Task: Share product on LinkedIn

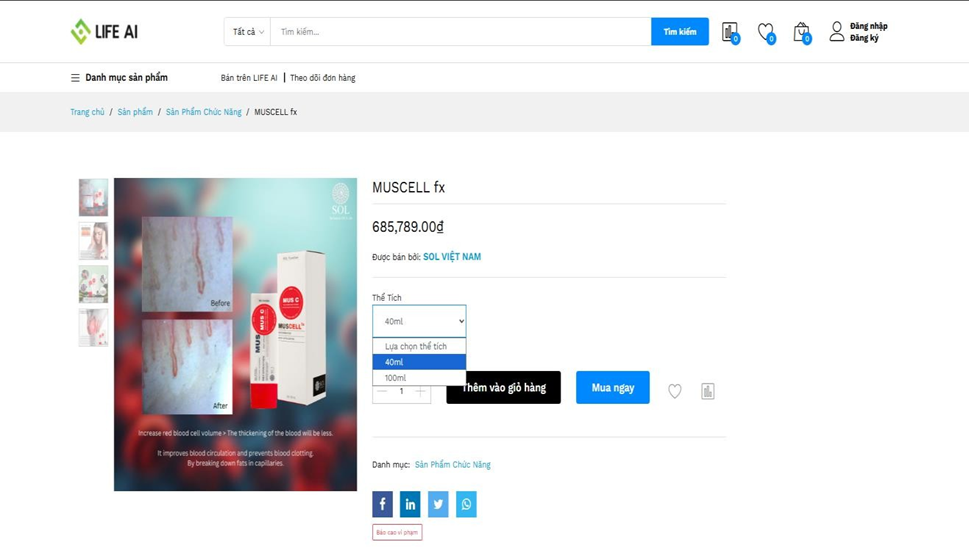Action: [x=410, y=504]
